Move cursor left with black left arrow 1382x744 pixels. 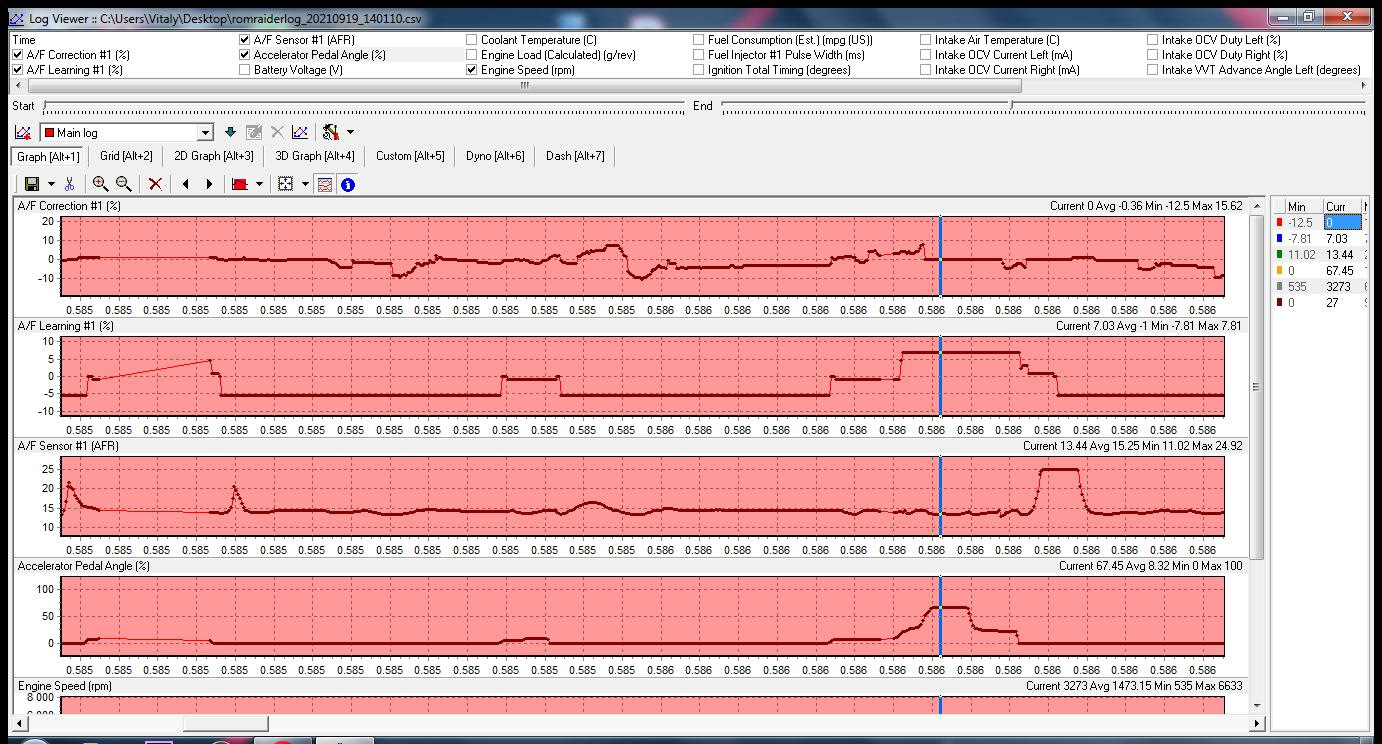pos(186,184)
